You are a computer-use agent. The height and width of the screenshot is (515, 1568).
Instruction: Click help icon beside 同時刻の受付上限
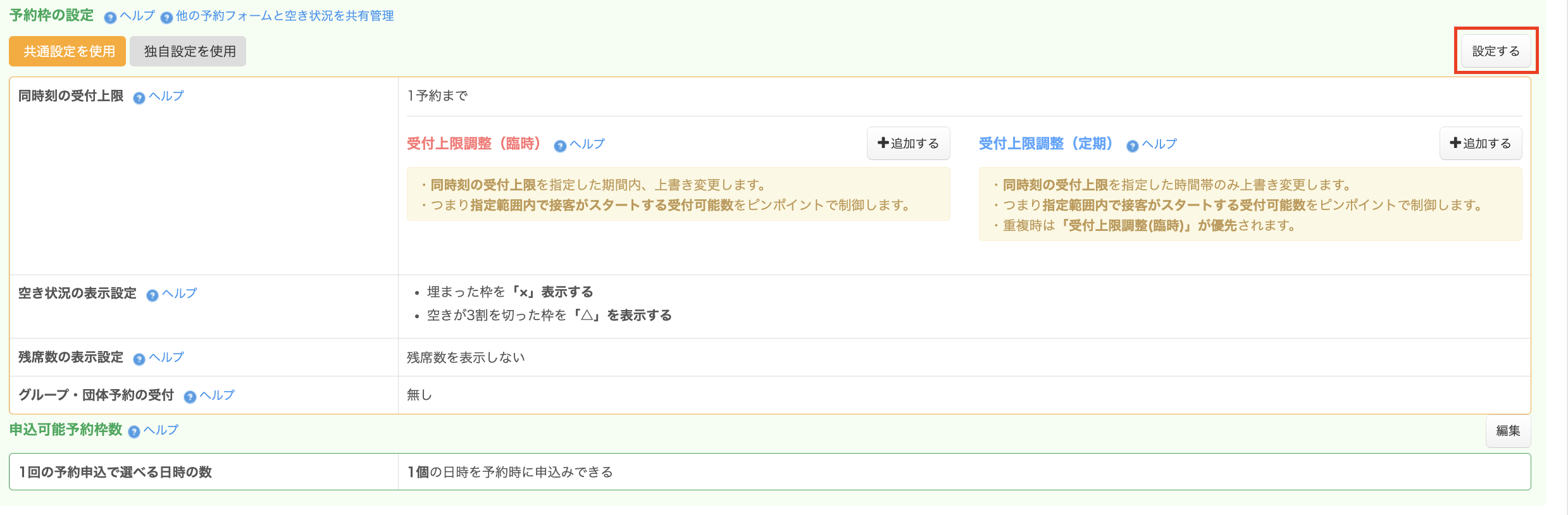pos(139,97)
